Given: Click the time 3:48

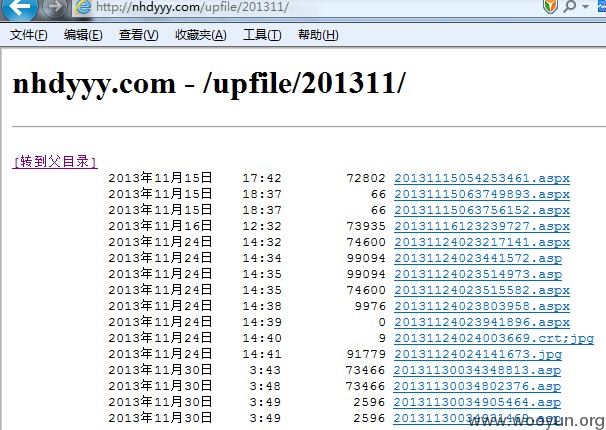Looking at the screenshot, I should [x=265, y=386].
